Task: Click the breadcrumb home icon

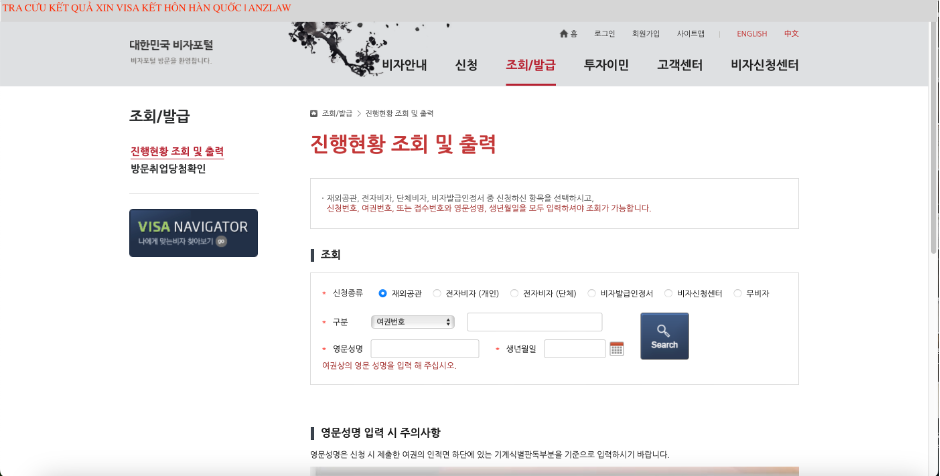Action: pos(314,113)
